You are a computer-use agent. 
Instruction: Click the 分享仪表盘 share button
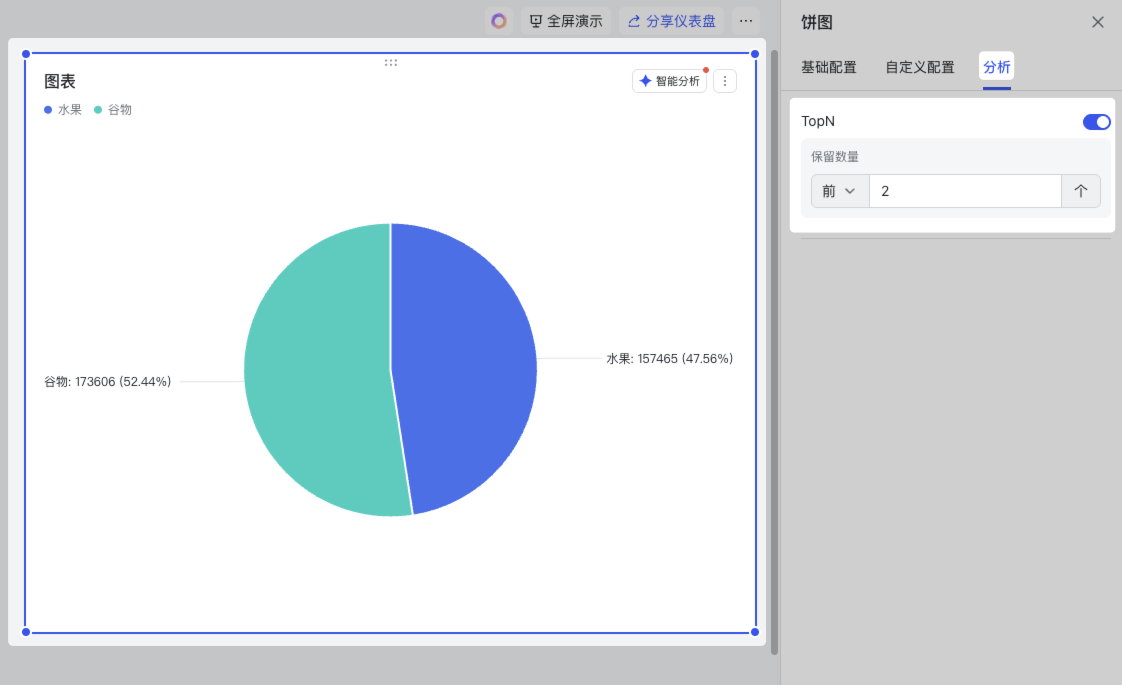click(x=671, y=21)
